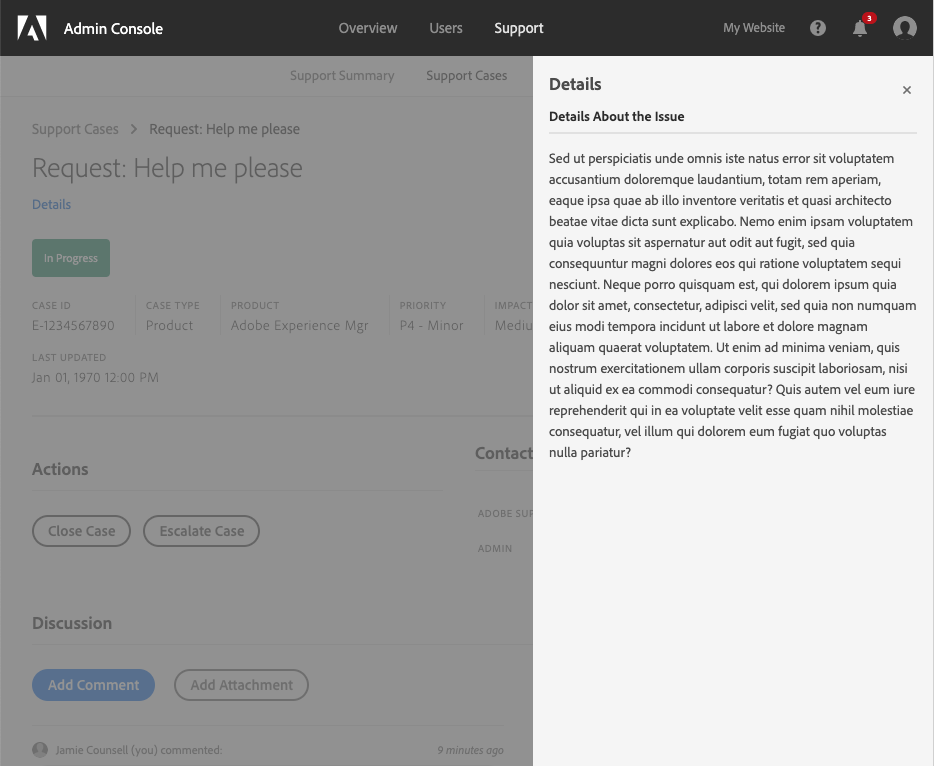Open the Details link under title

[x=52, y=205]
